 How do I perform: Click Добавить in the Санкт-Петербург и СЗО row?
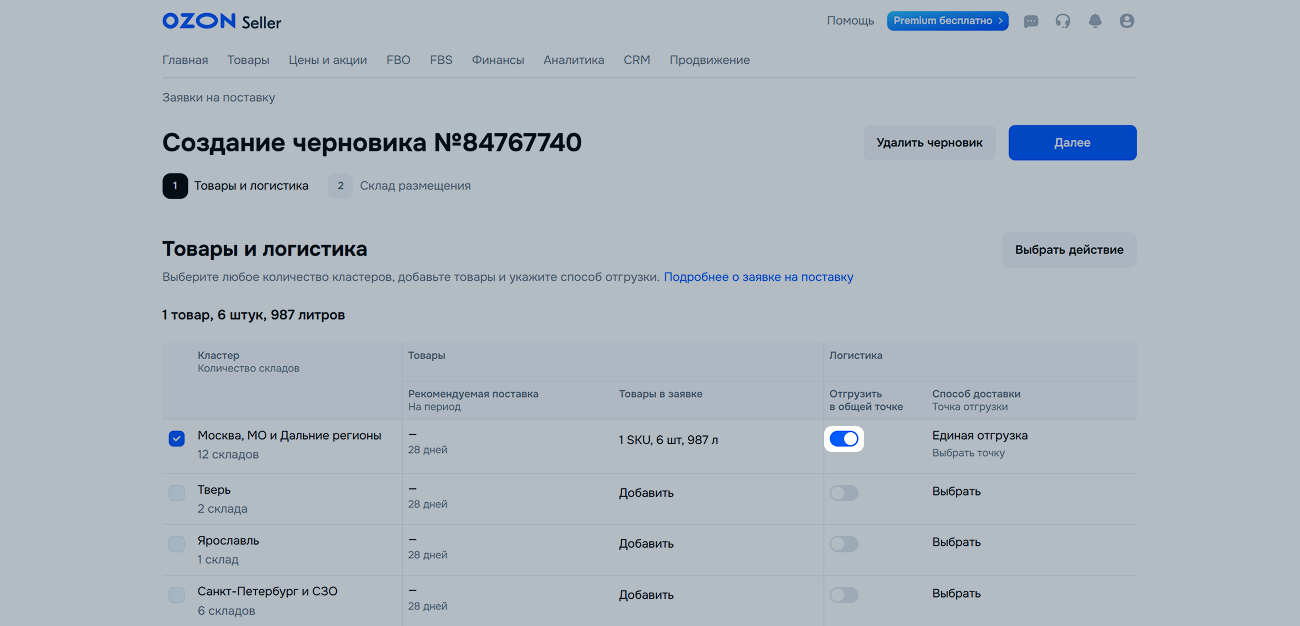point(646,595)
